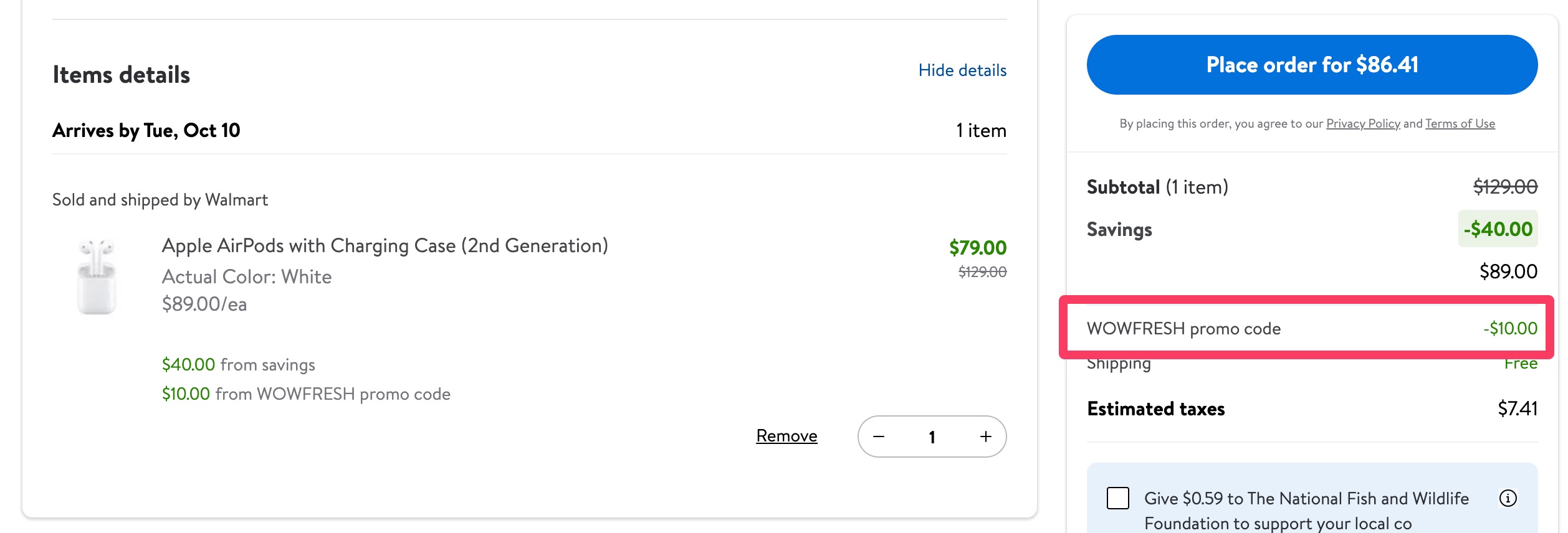Screen dimensions: 1568x533
Task: Select the plus icon to increase quantity
Action: pyautogui.click(x=985, y=436)
